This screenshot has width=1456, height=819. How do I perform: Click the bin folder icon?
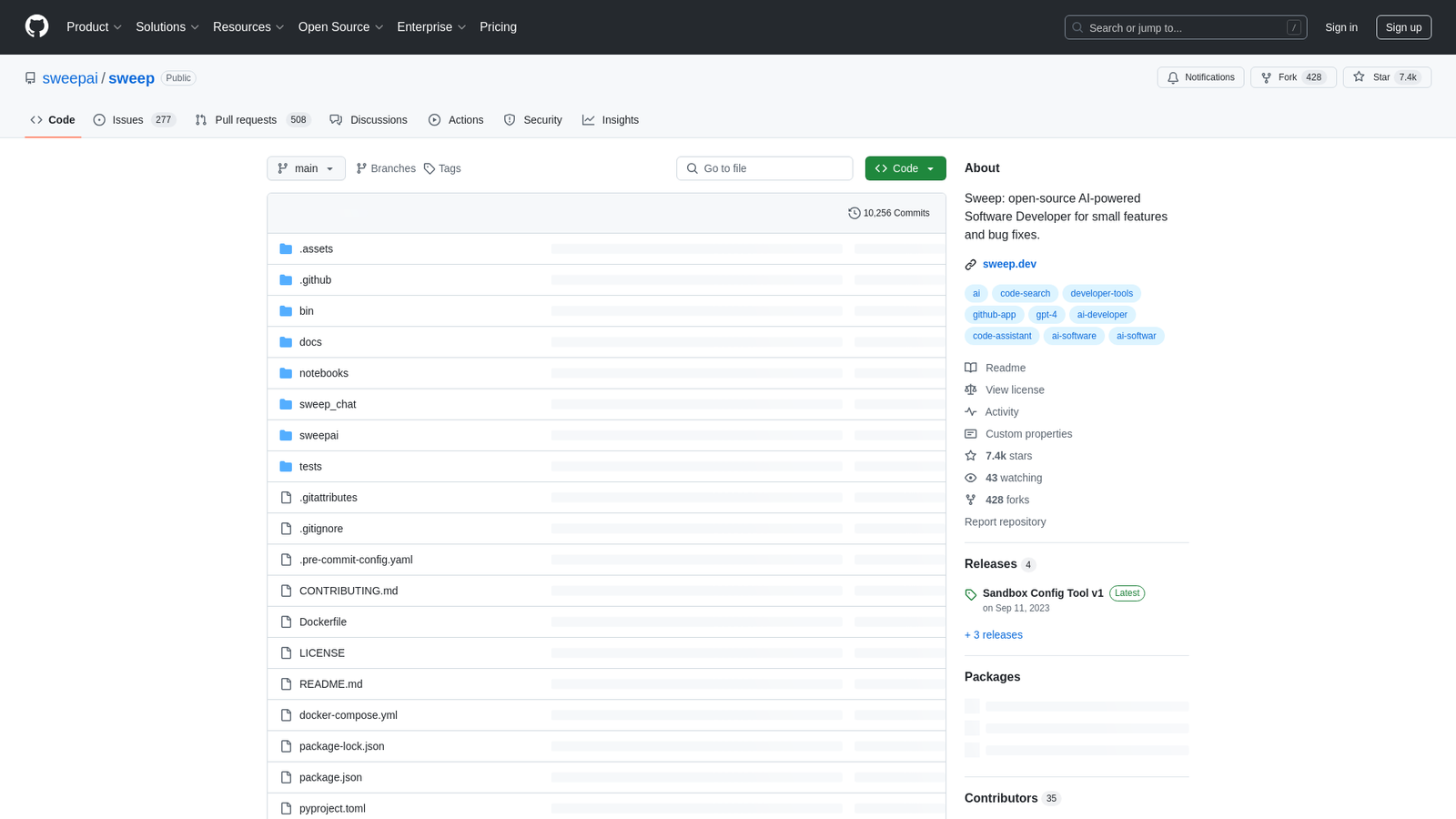coord(286,310)
